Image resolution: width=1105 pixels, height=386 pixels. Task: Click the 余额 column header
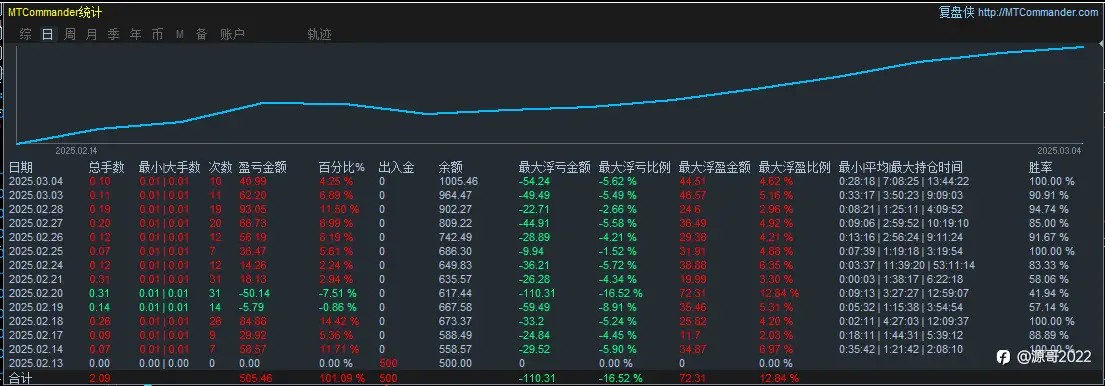tap(450, 168)
